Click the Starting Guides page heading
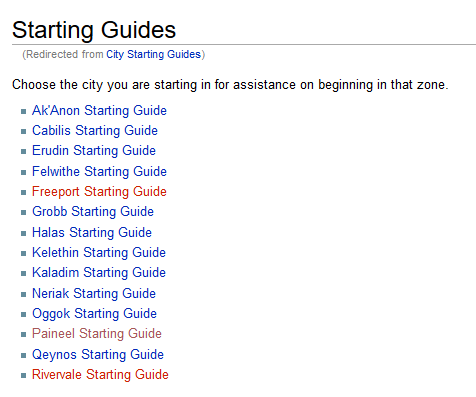476x397 pixels. click(x=94, y=30)
